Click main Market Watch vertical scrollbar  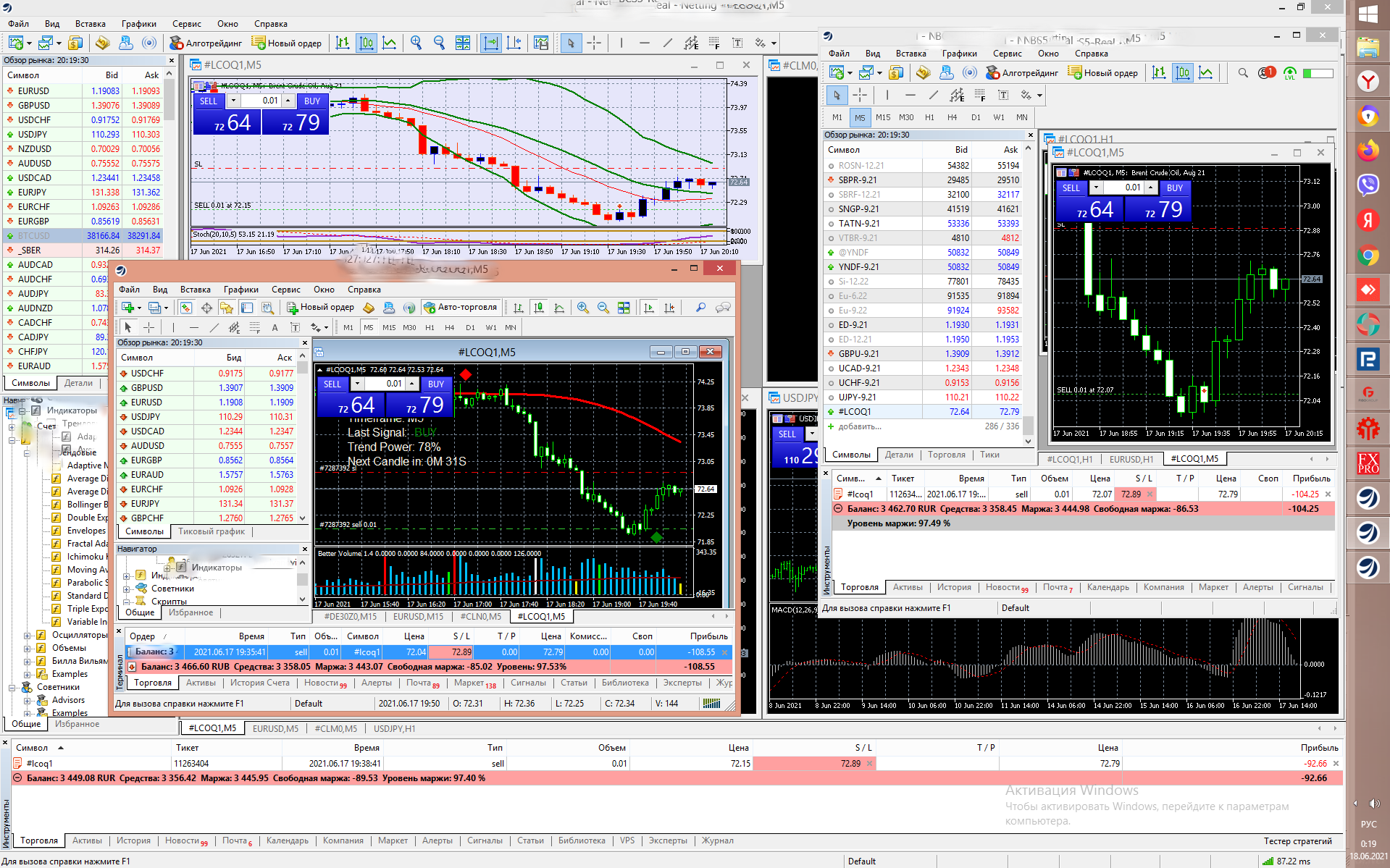(x=169, y=98)
